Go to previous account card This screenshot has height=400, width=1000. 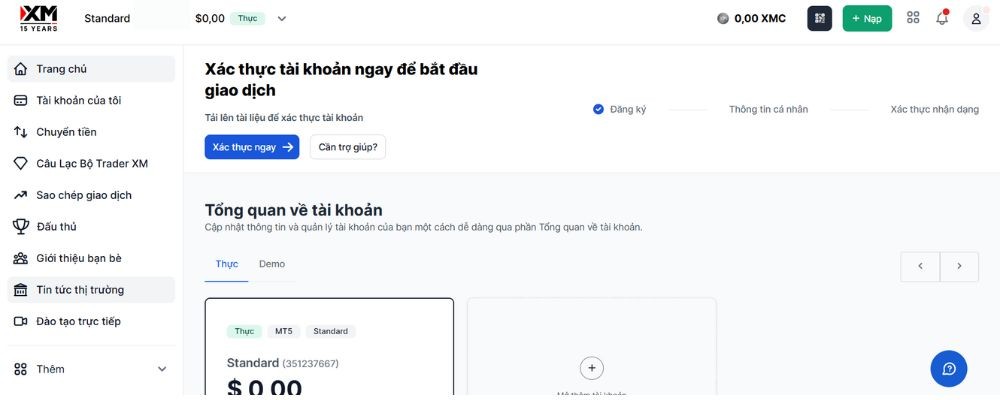coord(920,266)
